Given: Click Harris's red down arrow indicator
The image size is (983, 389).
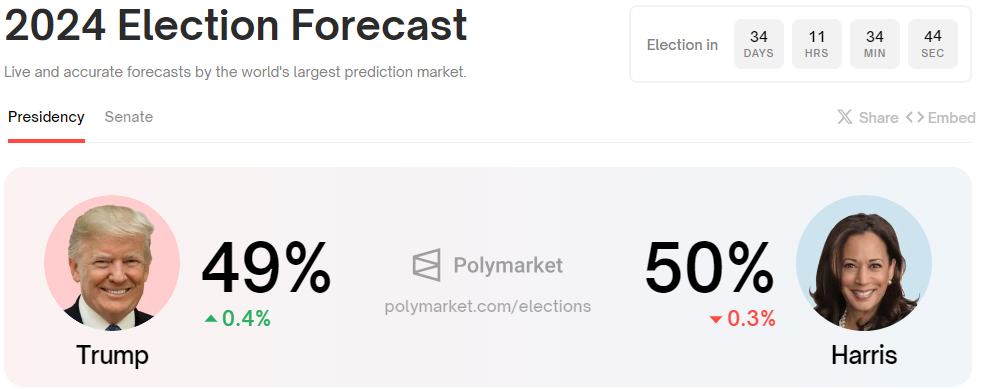Looking at the screenshot, I should (x=716, y=319).
